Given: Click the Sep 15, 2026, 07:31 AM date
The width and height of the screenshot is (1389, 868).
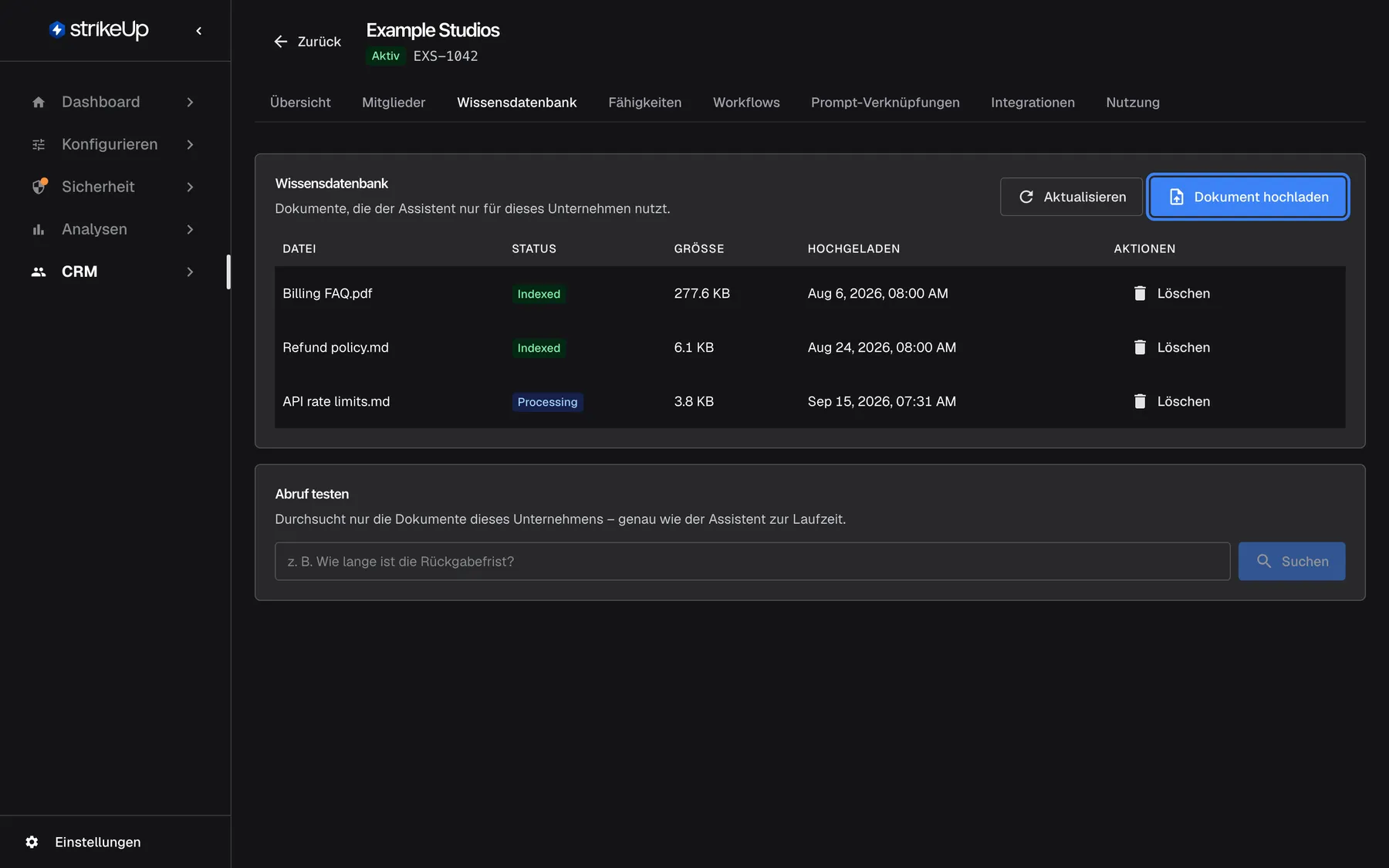Looking at the screenshot, I should tap(882, 401).
